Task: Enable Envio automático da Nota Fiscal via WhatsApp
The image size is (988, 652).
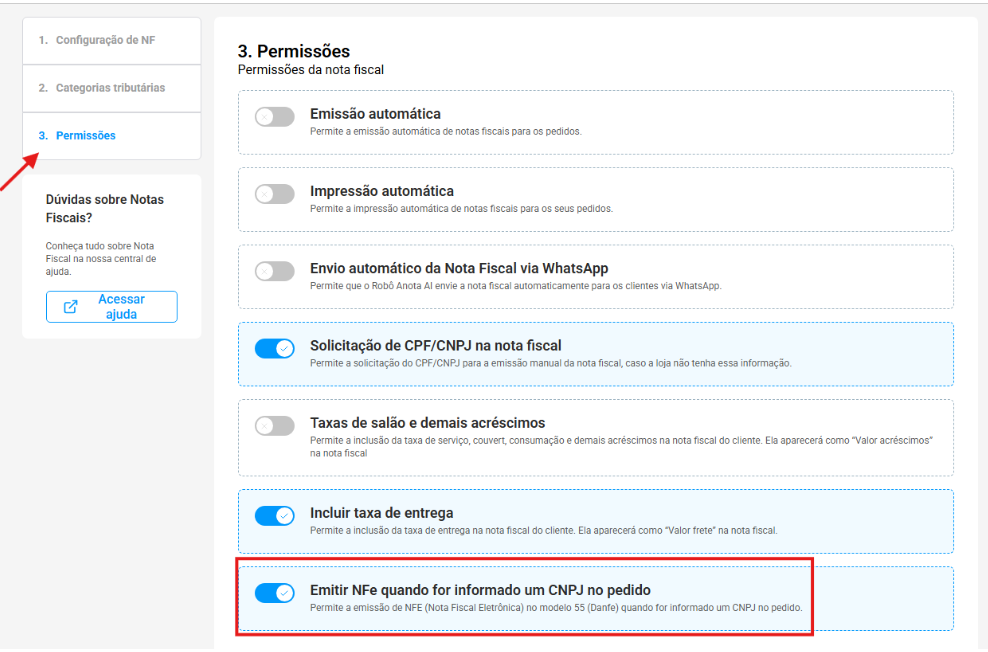Action: pos(274,271)
